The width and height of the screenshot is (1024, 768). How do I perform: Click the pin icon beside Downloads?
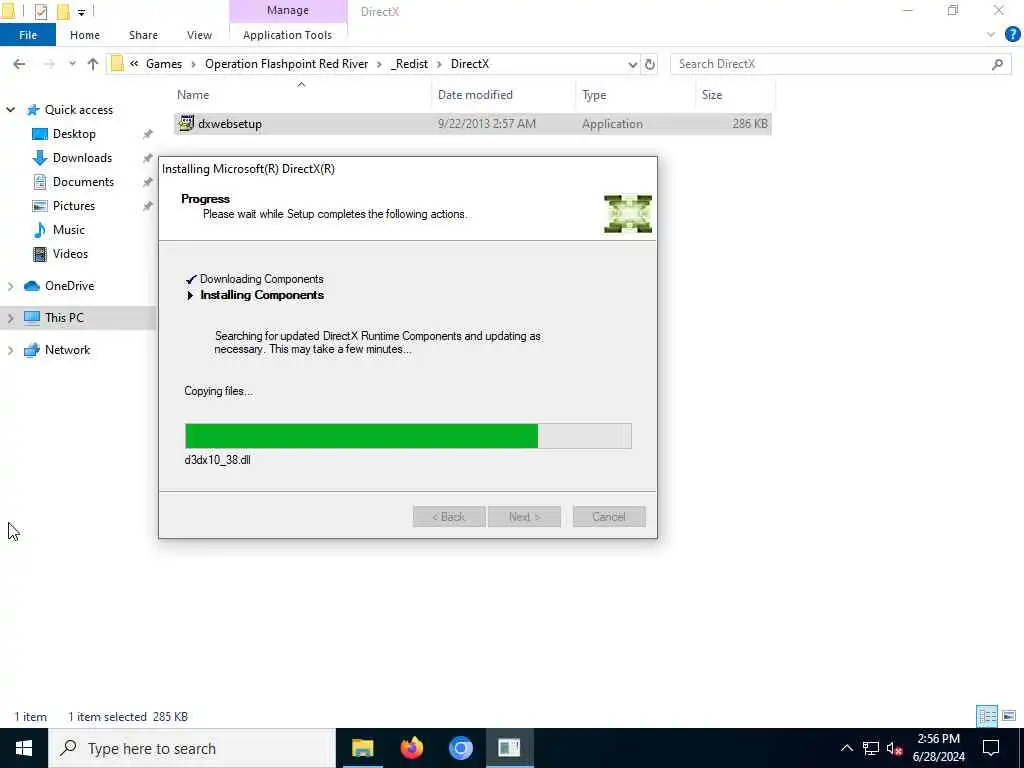click(x=148, y=158)
